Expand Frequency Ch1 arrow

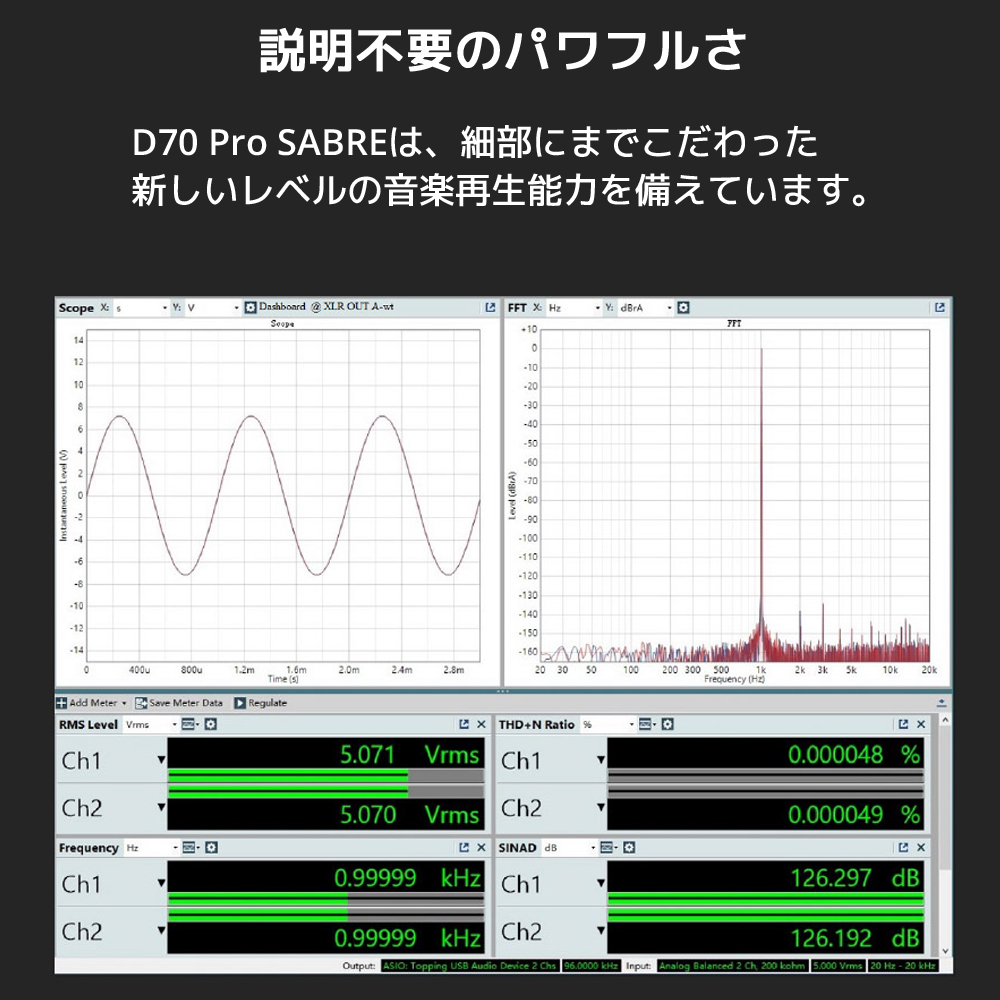pyautogui.click(x=161, y=883)
